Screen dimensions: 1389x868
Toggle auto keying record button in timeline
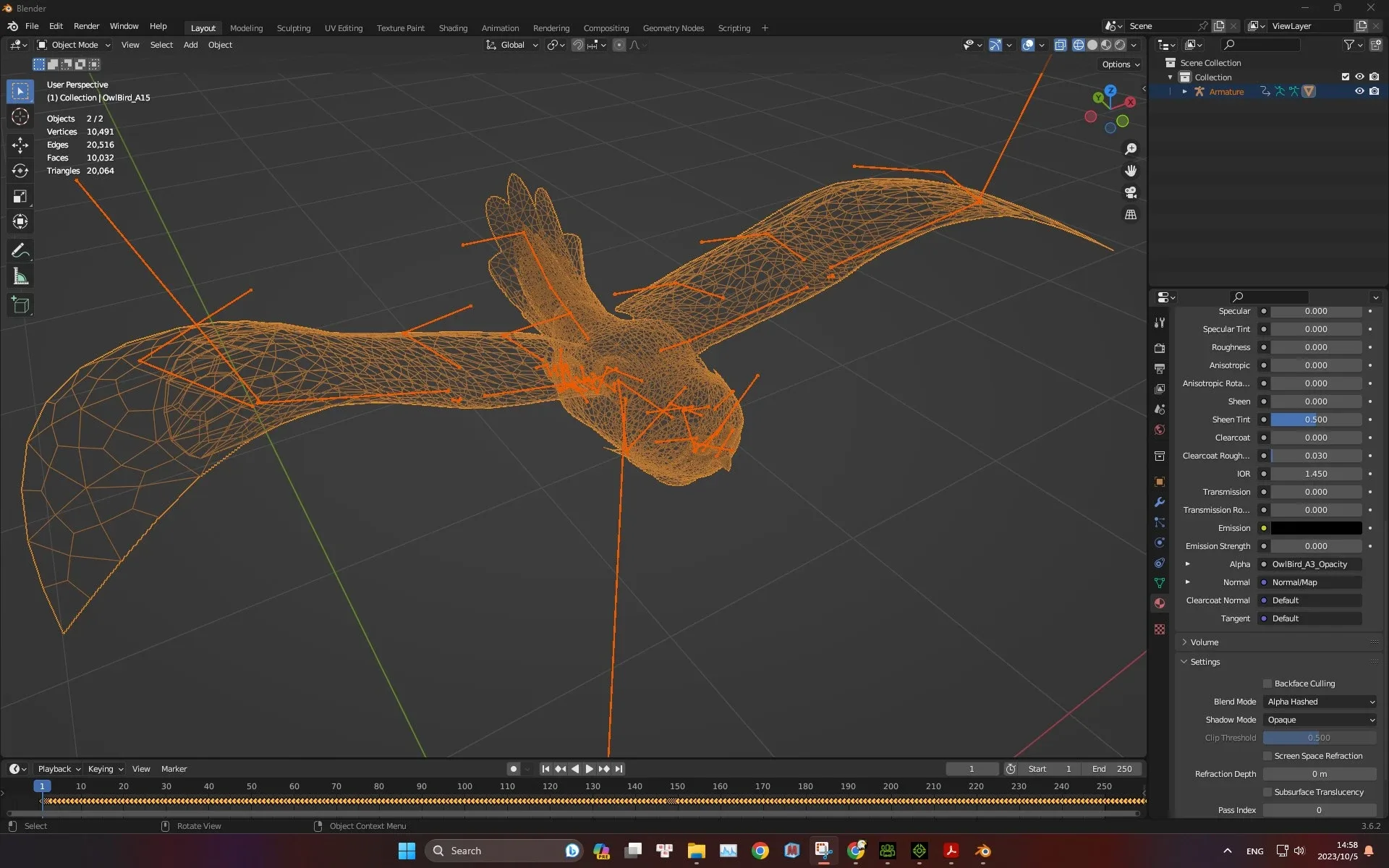[513, 769]
